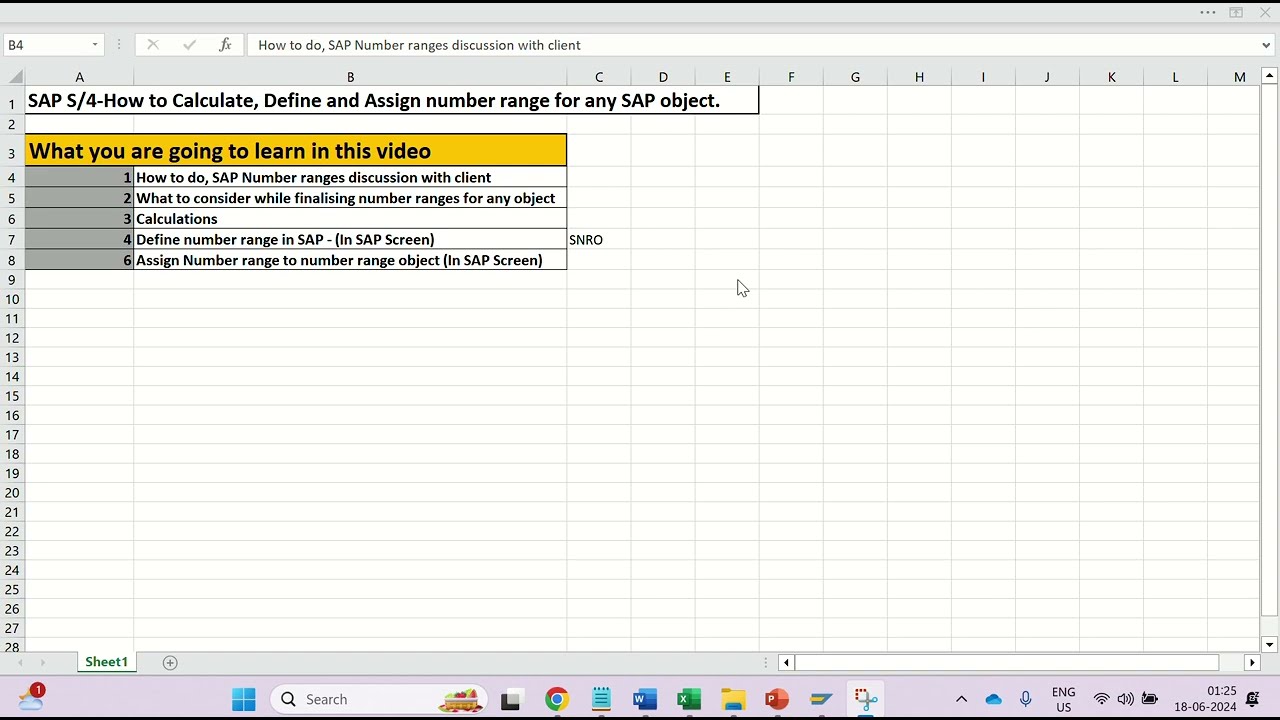Open Task View from taskbar

point(511,699)
